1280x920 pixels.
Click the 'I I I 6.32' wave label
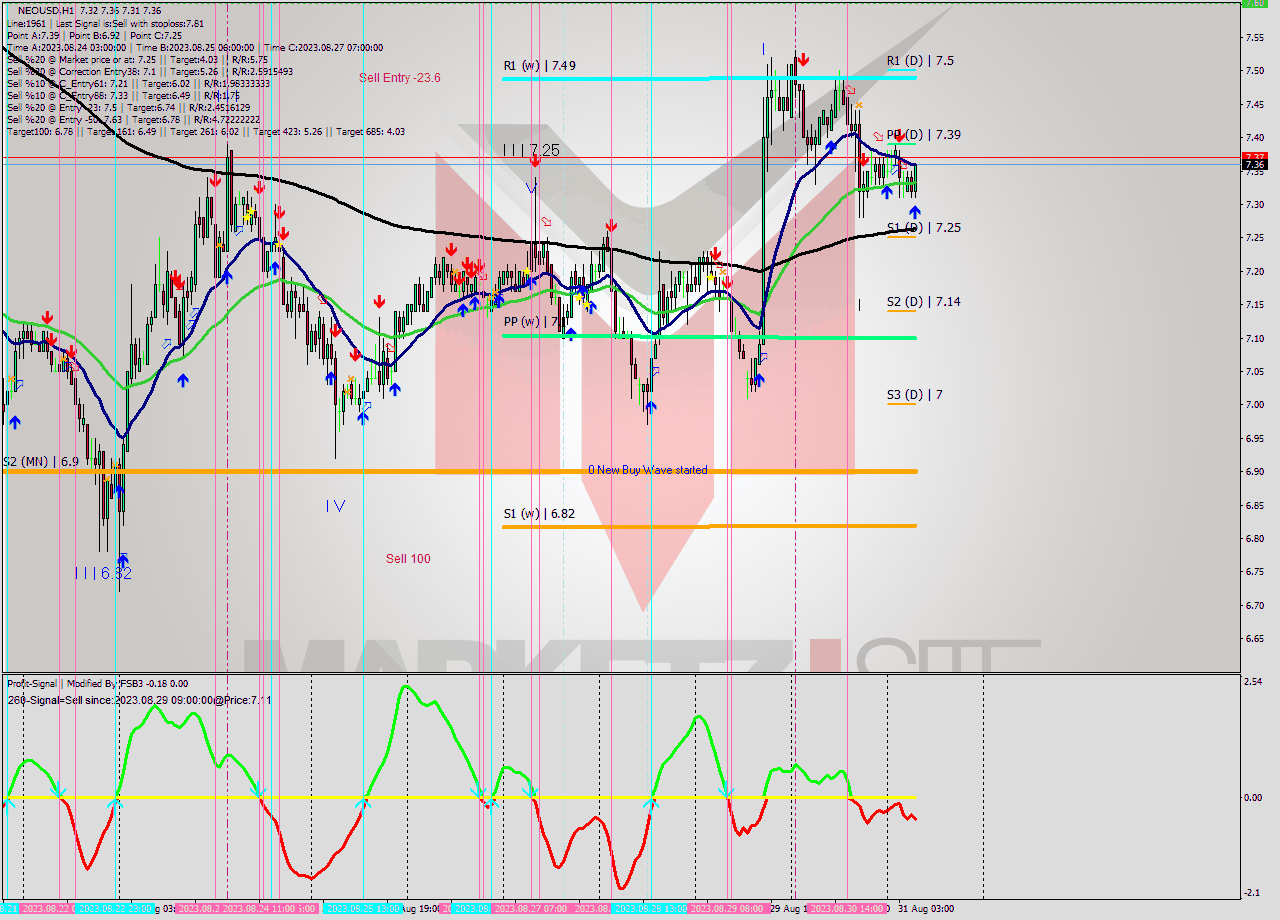coord(103,573)
